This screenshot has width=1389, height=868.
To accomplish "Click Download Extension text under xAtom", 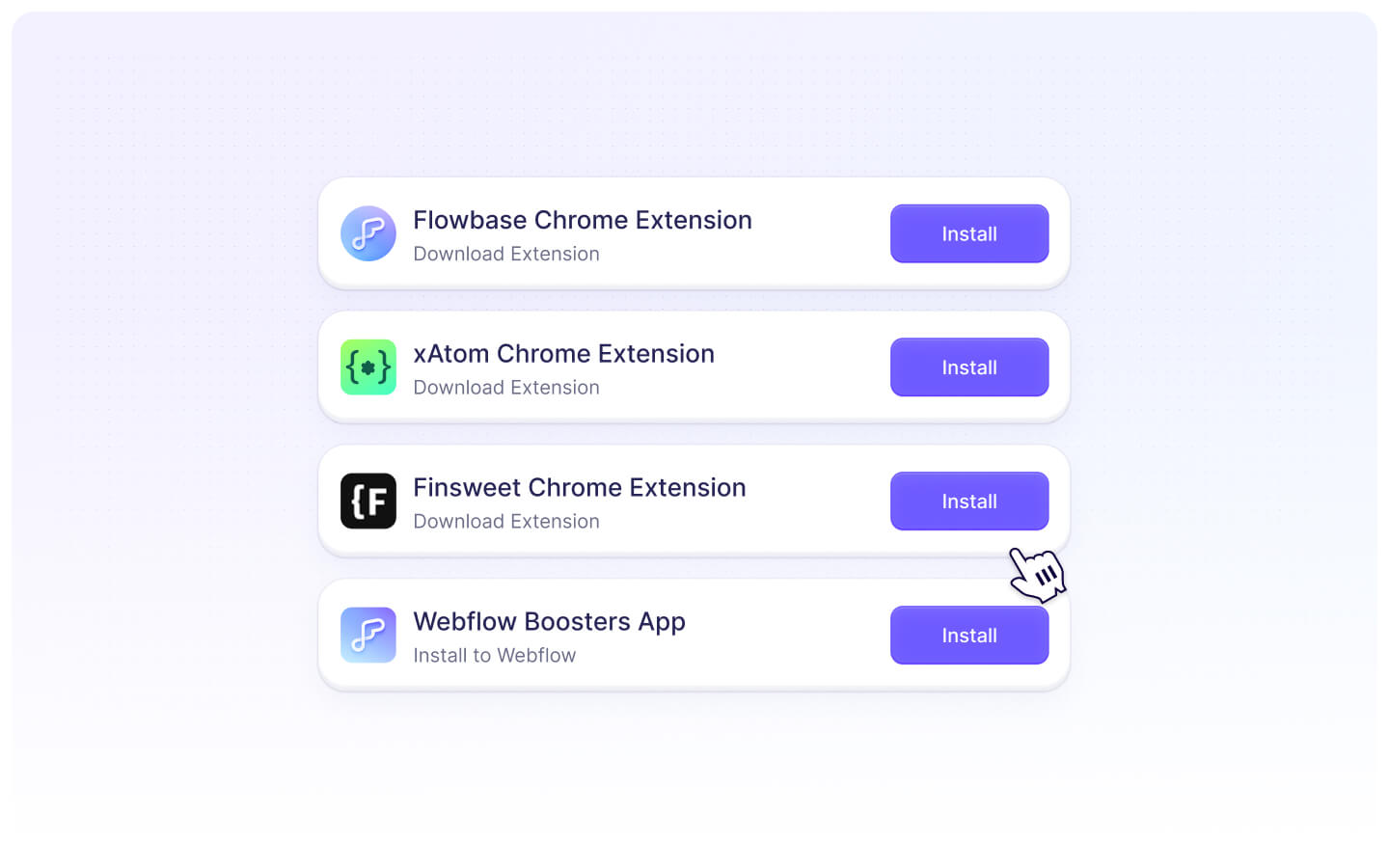I will coord(506,388).
